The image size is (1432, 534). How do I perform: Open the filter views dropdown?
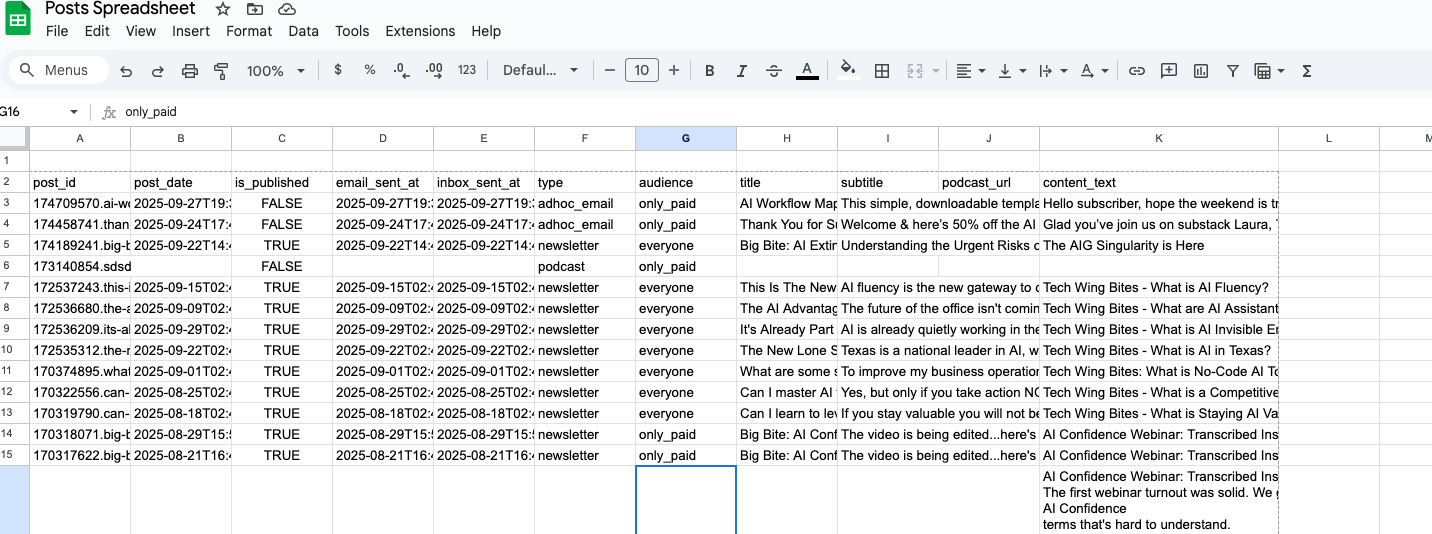[1269, 71]
